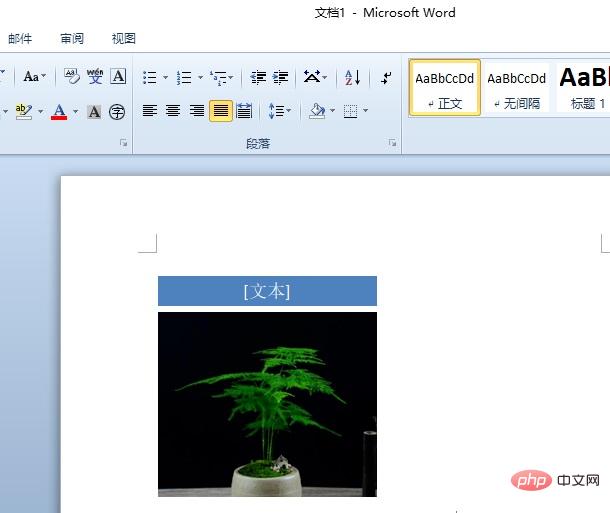Click the bullets list icon
610x513 pixels.
point(149,77)
